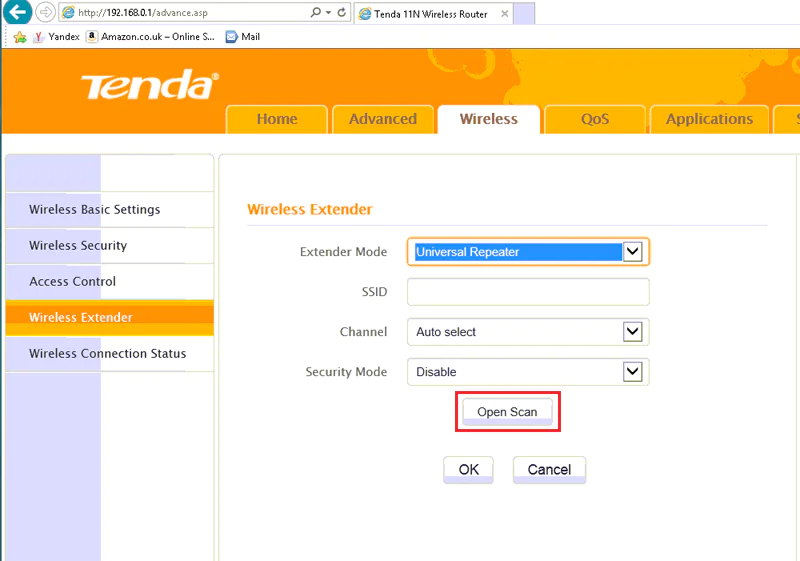Open Wireless Connection Status in sidebar
This screenshot has width=800, height=561.
tap(110, 353)
